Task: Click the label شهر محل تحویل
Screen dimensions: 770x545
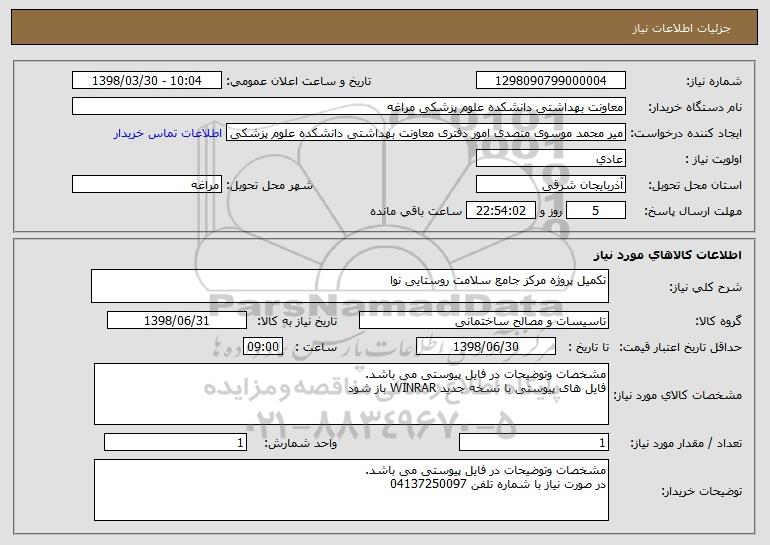Action: (x=269, y=185)
